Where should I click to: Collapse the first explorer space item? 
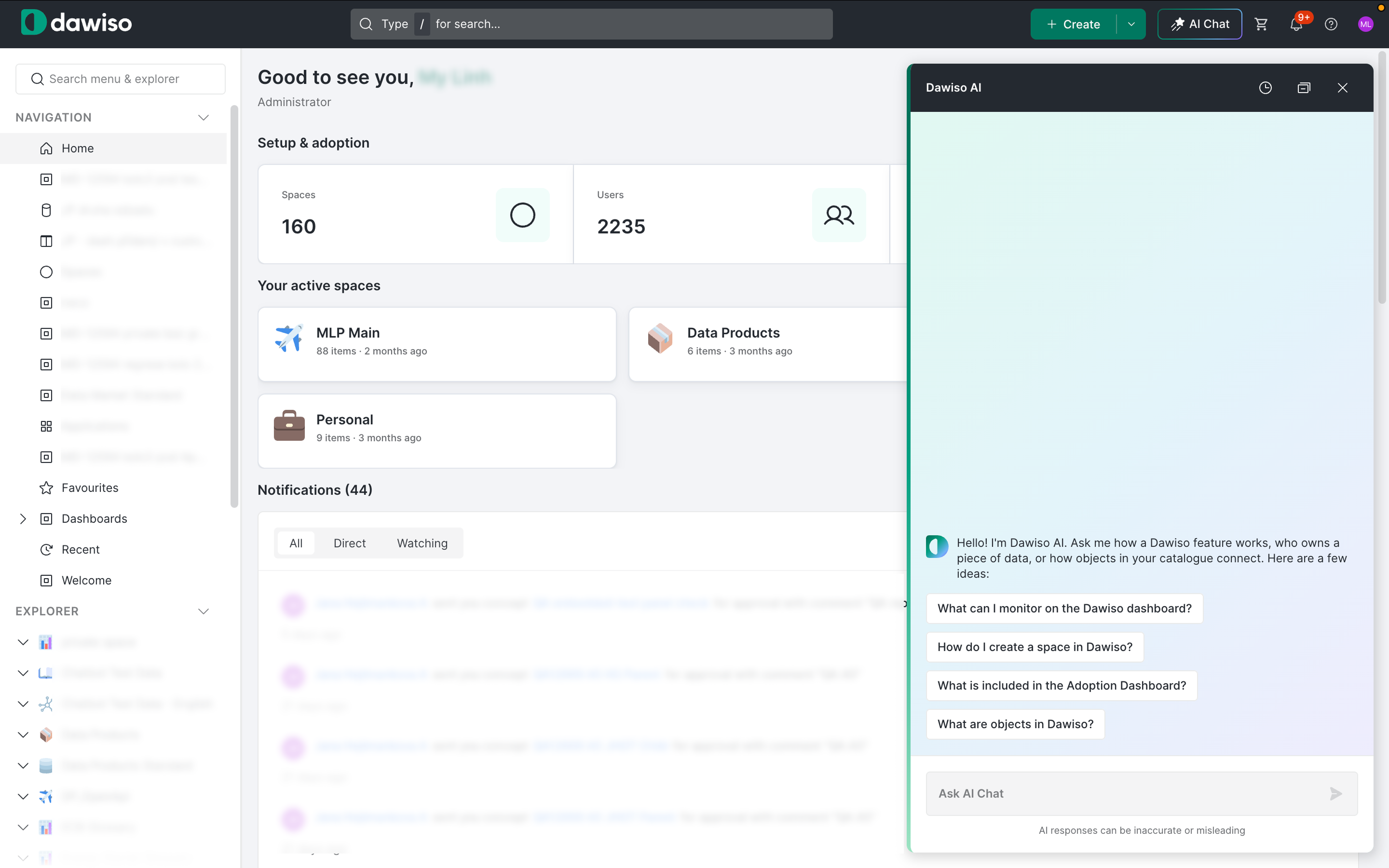coord(23,642)
